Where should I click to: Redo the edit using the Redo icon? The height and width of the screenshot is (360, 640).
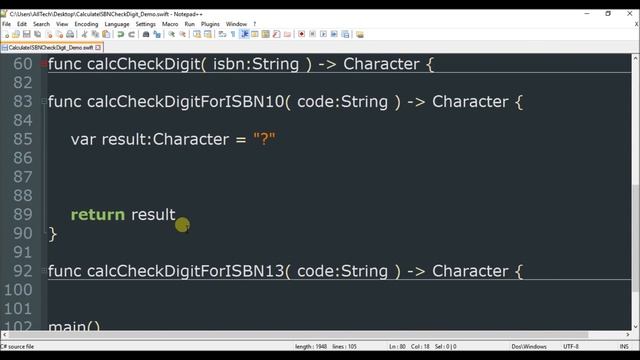coord(131,35)
